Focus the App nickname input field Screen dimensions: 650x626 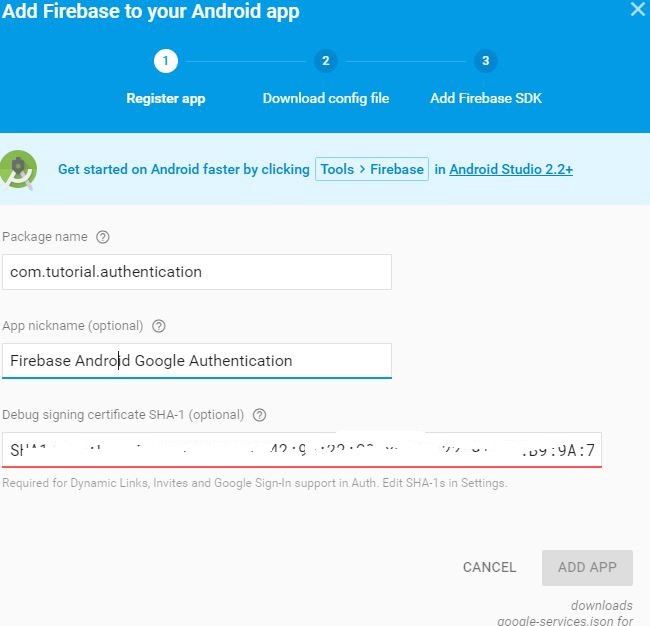[197, 361]
